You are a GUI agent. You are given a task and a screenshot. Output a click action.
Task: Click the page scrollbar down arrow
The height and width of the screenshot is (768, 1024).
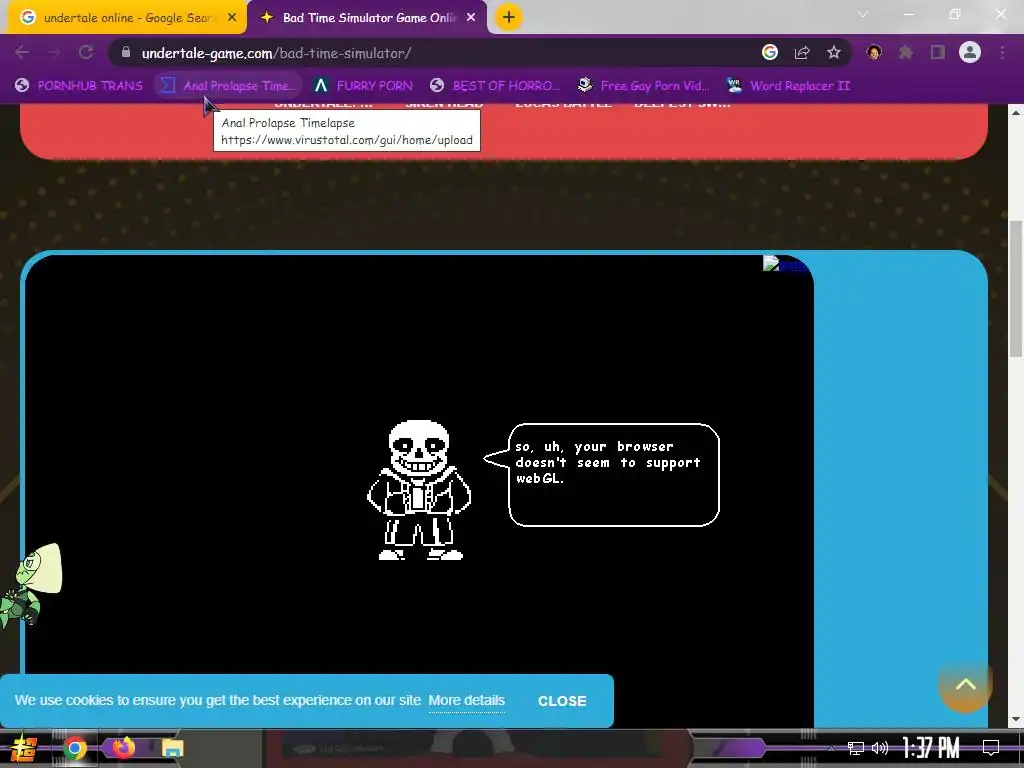tap(1016, 719)
